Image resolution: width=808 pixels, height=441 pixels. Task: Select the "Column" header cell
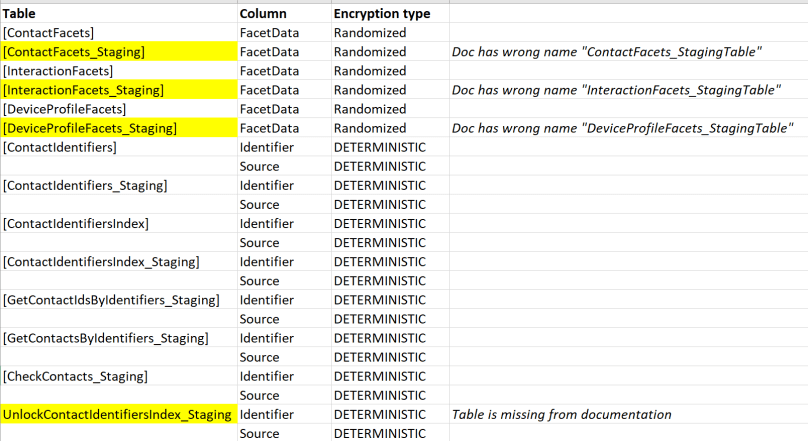[263, 14]
